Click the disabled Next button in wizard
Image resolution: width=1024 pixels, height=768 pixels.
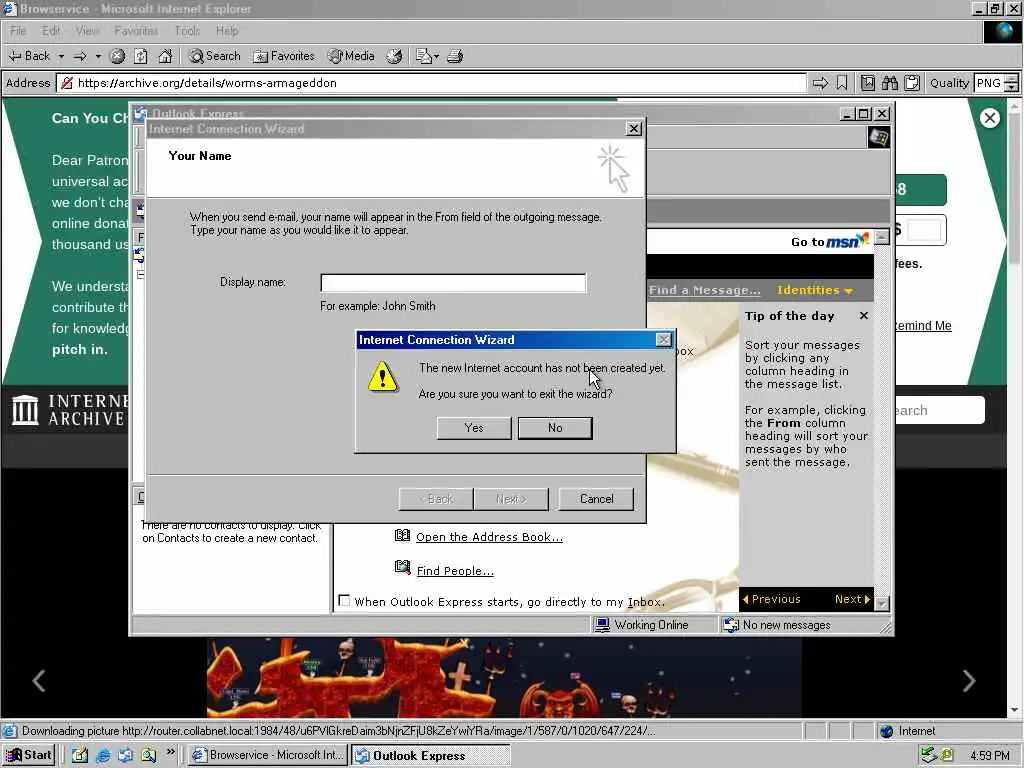[511, 499]
